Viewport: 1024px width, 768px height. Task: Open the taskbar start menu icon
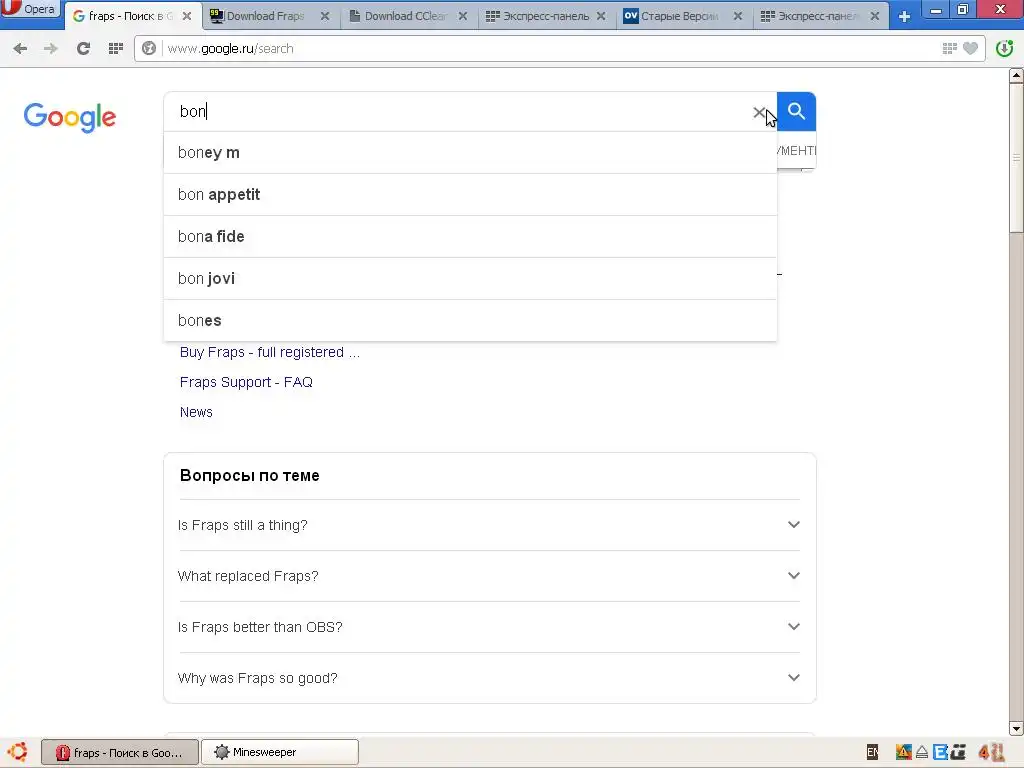click(x=18, y=752)
